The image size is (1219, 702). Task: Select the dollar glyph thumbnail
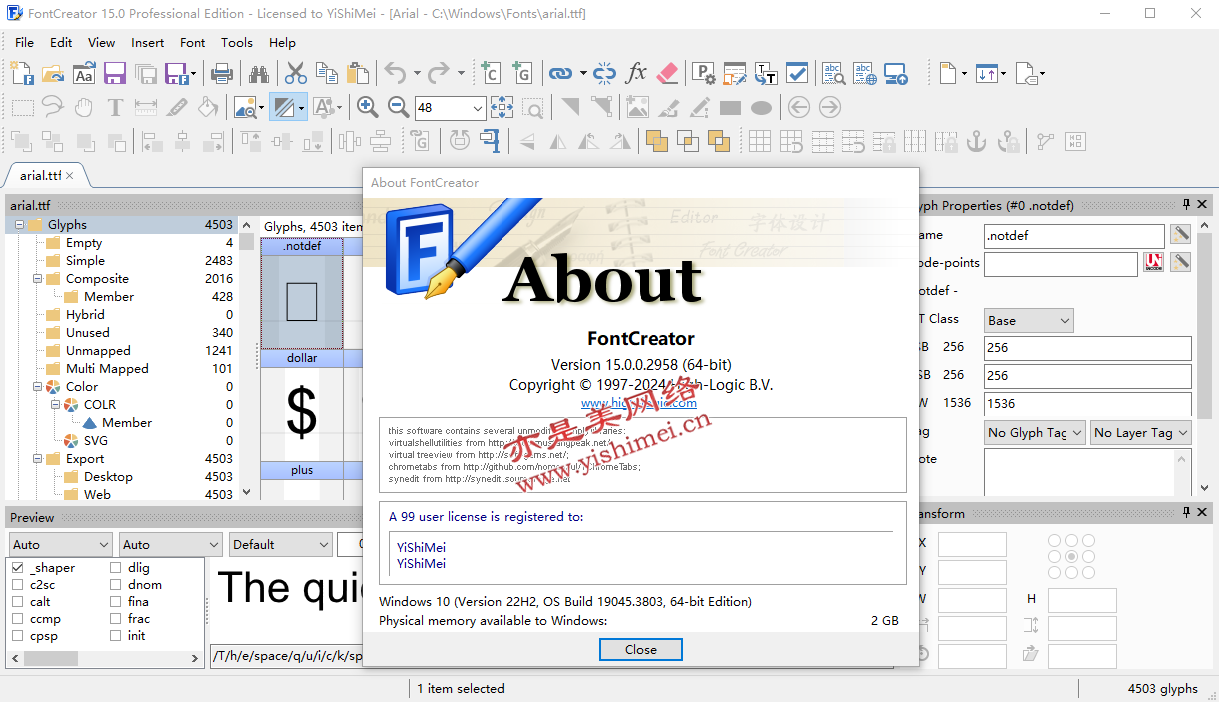301,404
